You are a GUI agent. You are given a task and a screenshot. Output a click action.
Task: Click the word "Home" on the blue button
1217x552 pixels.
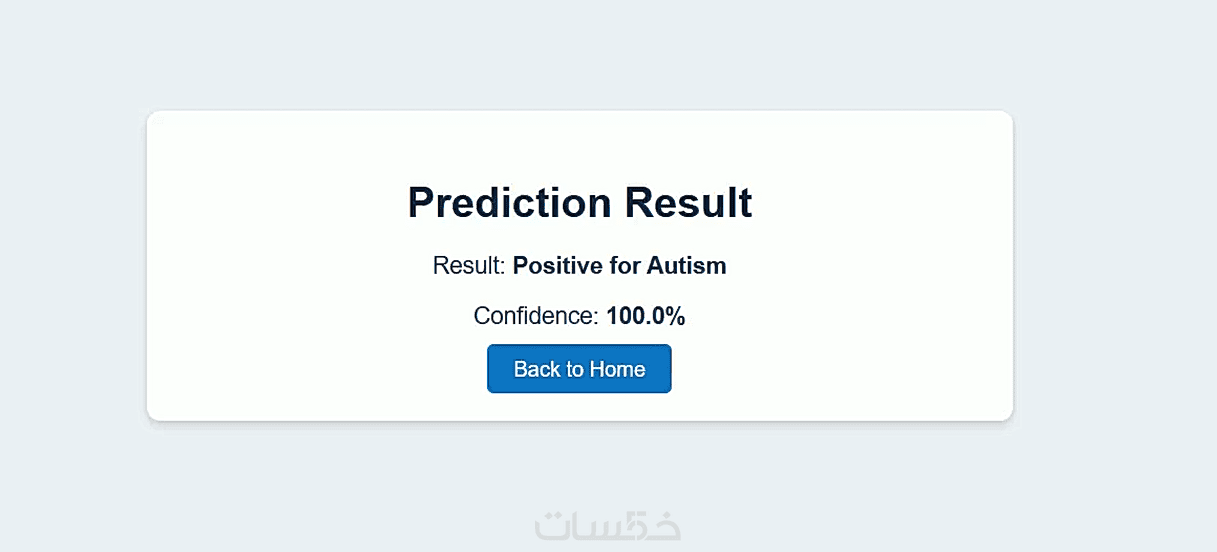617,369
